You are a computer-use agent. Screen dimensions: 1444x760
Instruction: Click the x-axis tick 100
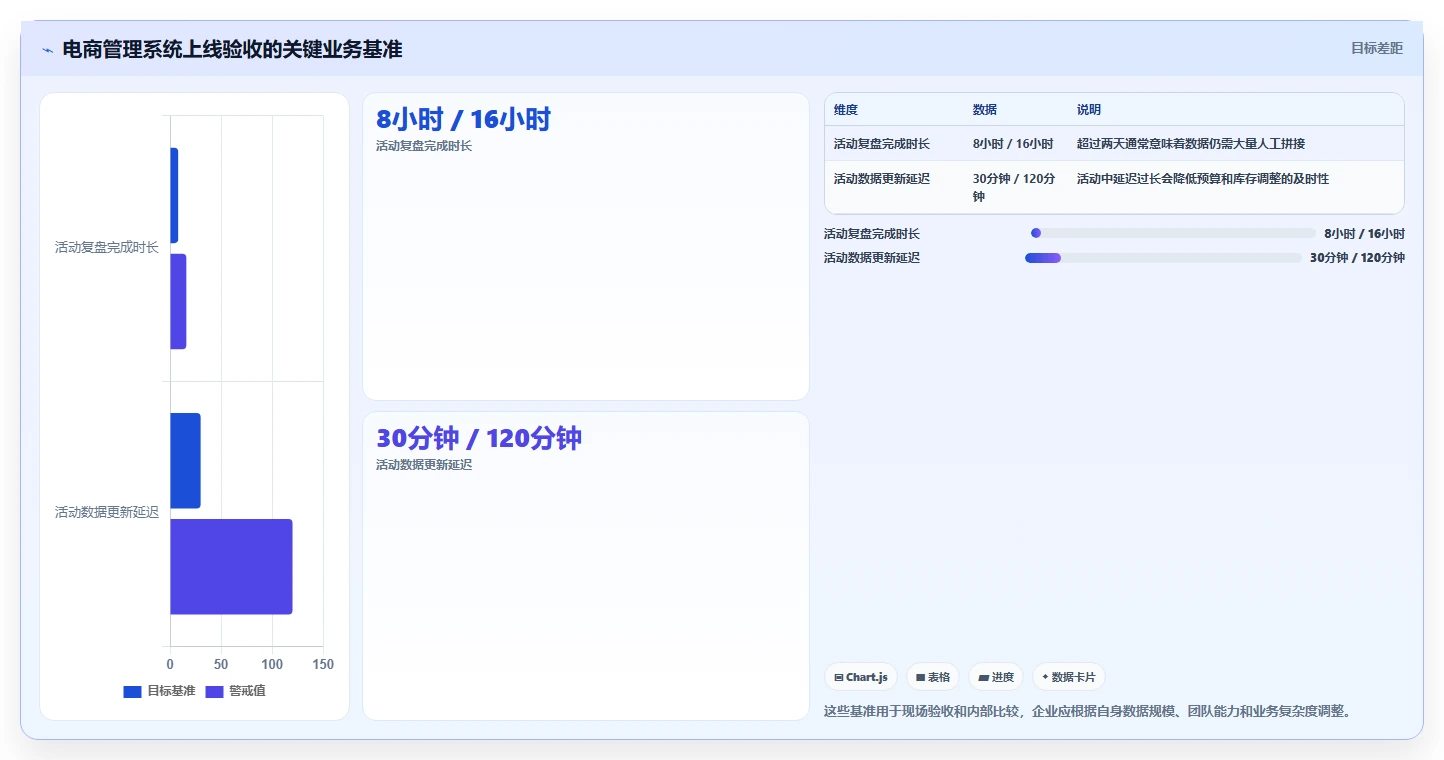(272, 664)
